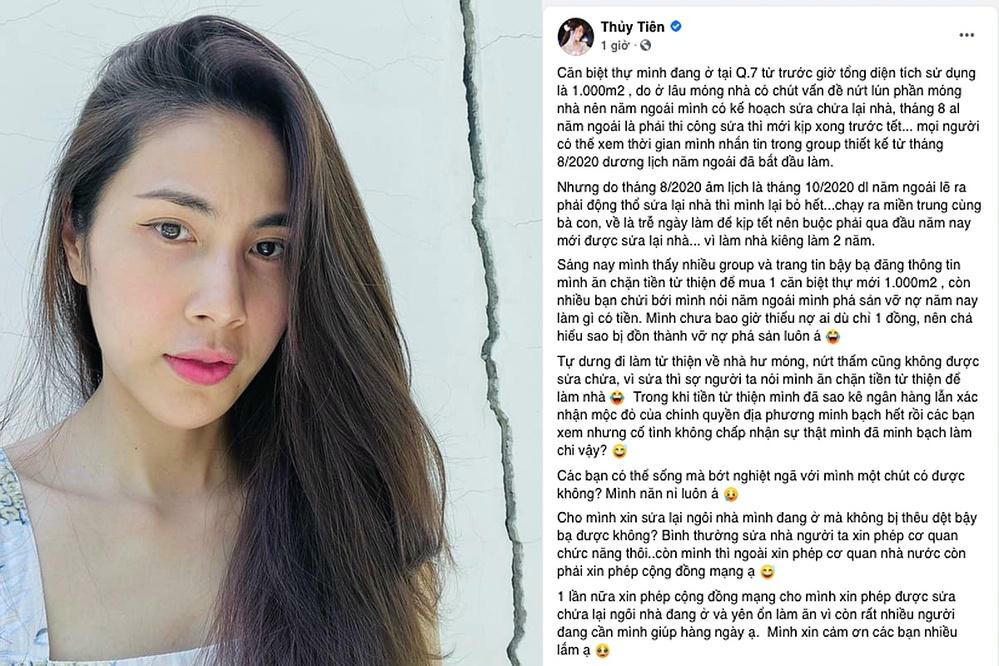Open the three-dot post options menu
The height and width of the screenshot is (666, 999).
click(966, 35)
